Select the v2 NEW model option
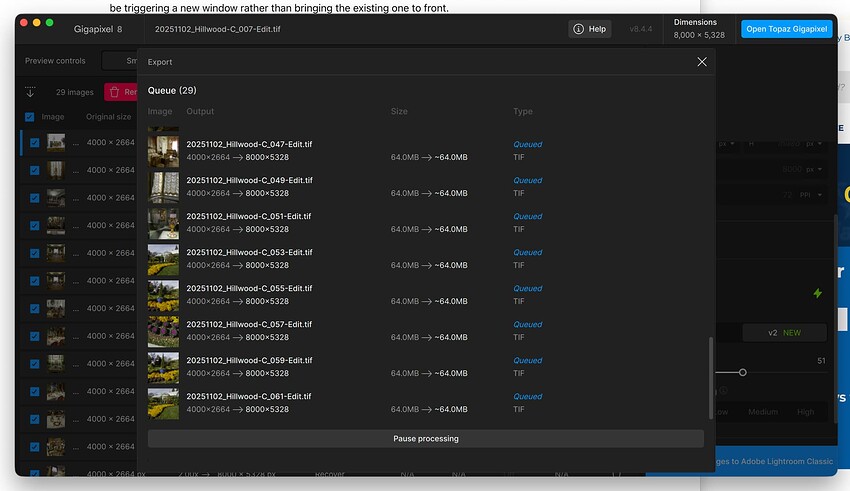Viewport: 850px width, 491px height. 784,333
